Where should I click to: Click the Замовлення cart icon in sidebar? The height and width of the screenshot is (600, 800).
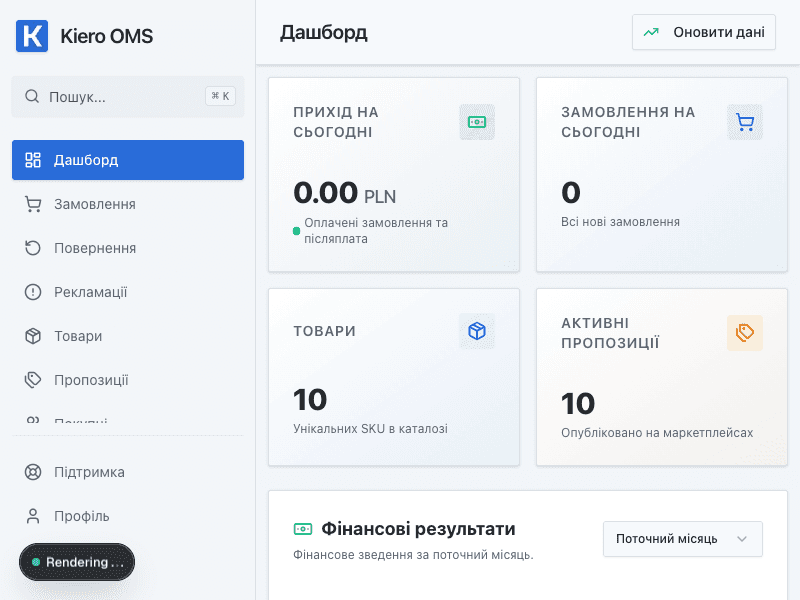tap(33, 204)
